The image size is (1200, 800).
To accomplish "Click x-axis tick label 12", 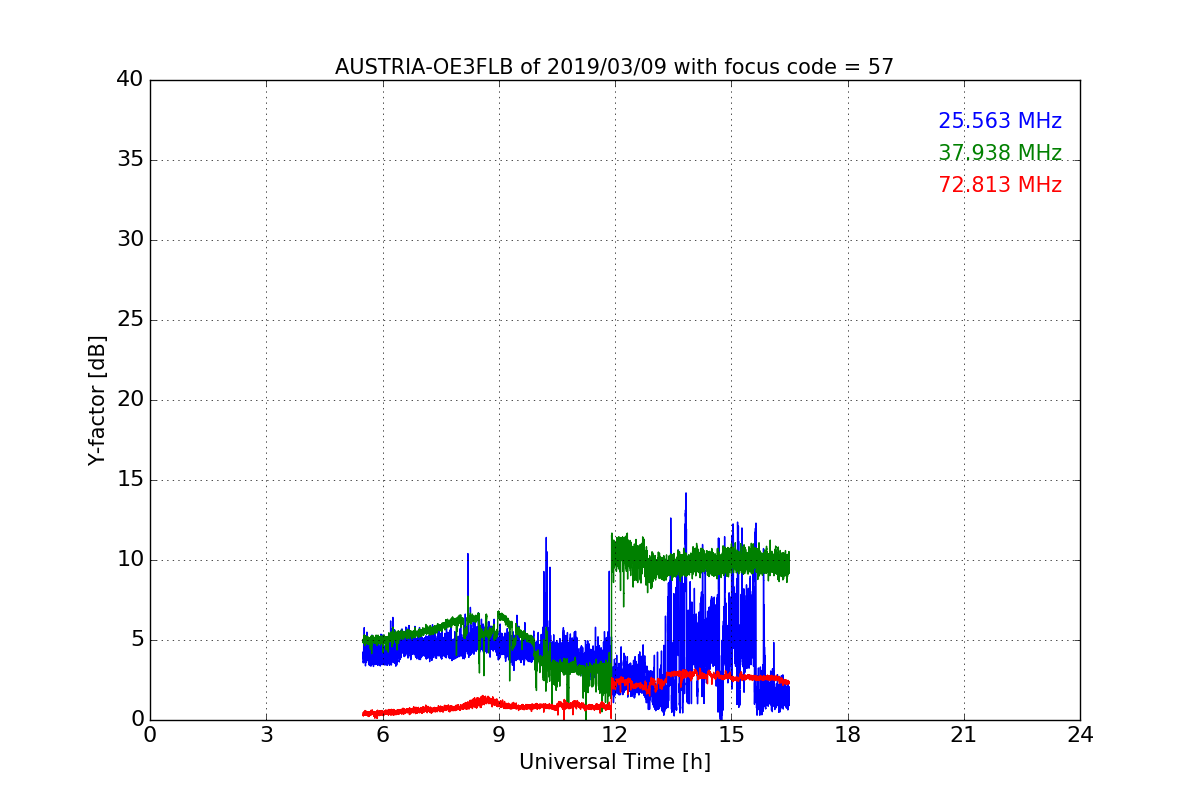I will (x=615, y=735).
